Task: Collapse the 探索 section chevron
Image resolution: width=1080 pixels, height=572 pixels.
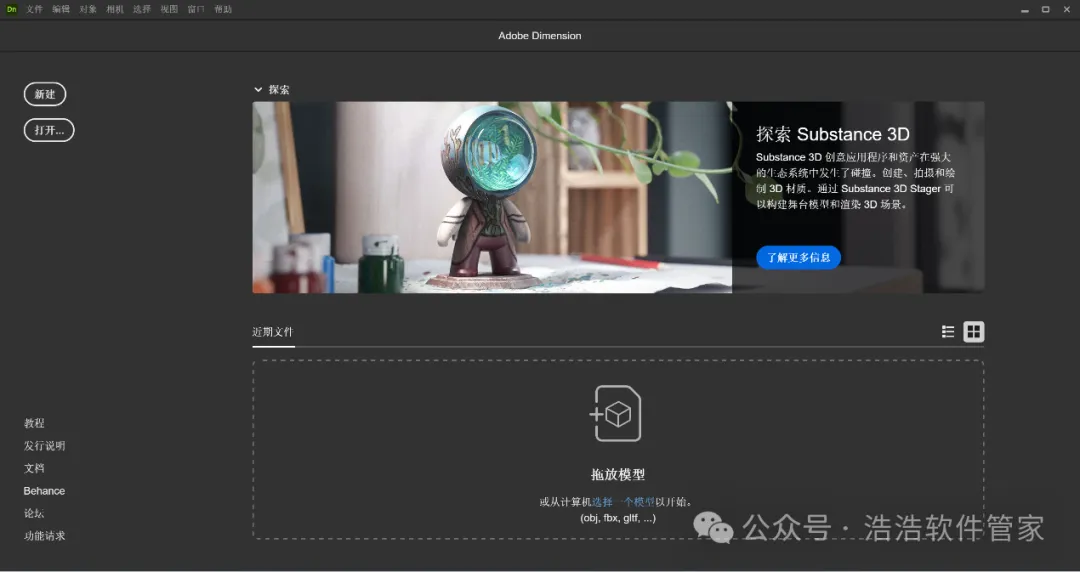Action: (x=258, y=90)
